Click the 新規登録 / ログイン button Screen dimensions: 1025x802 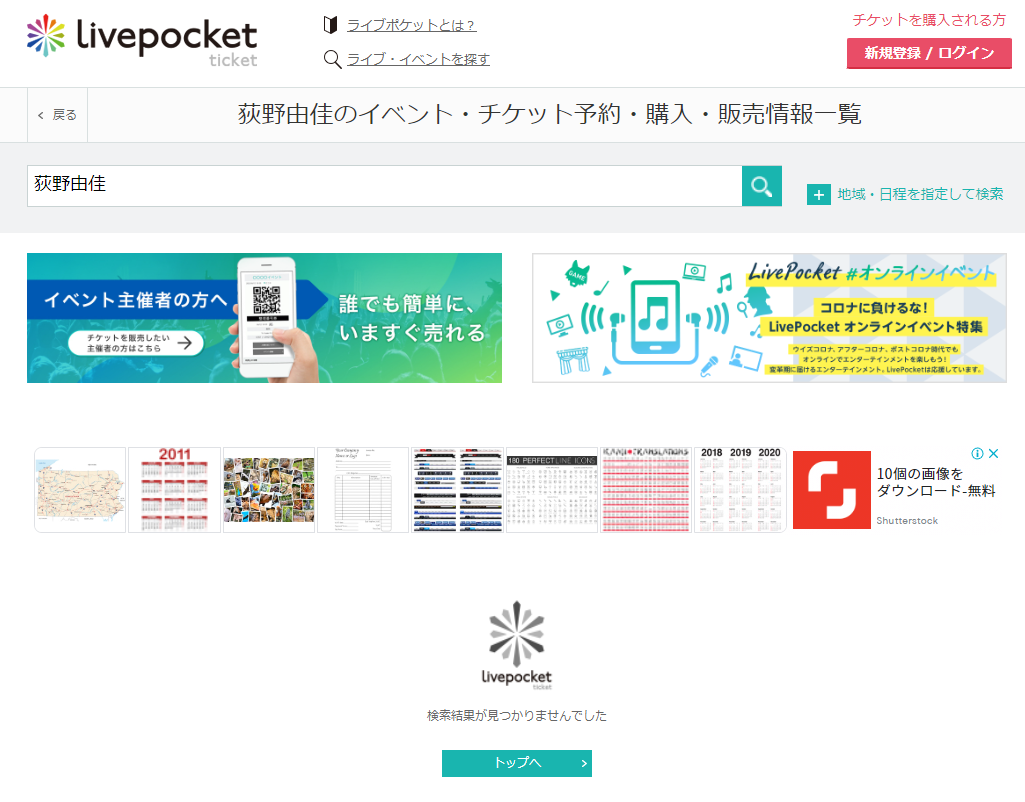coord(929,54)
